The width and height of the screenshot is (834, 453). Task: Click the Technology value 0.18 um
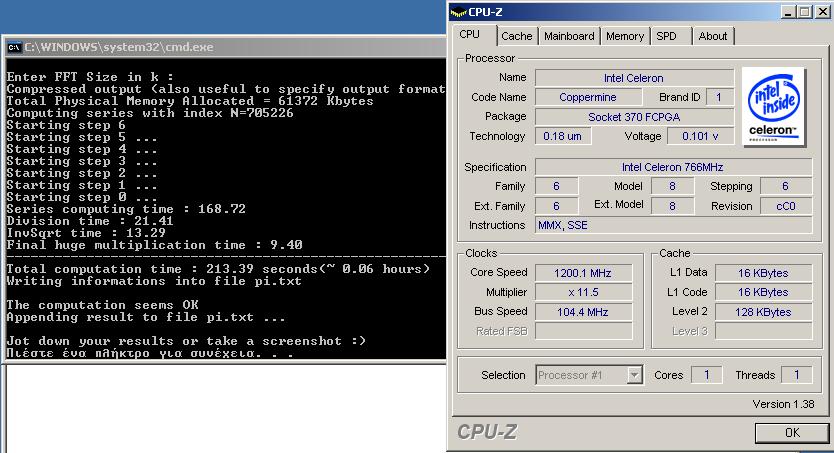coord(563,136)
